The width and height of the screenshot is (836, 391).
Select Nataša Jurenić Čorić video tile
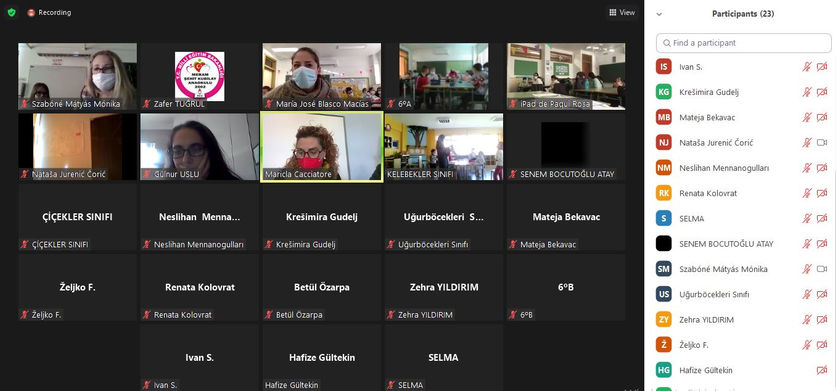tap(77, 147)
